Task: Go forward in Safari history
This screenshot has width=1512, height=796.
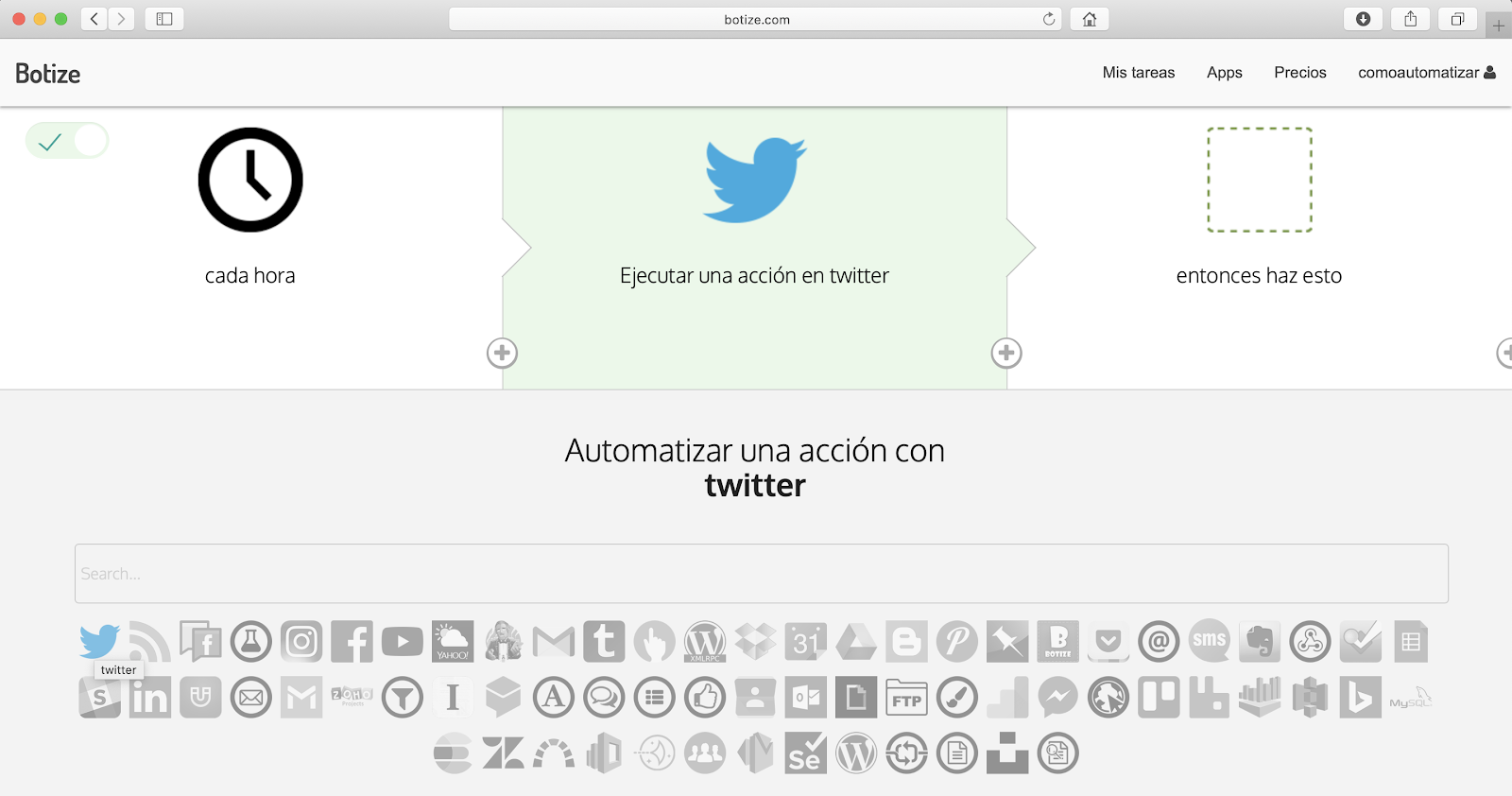Action: coord(121,19)
